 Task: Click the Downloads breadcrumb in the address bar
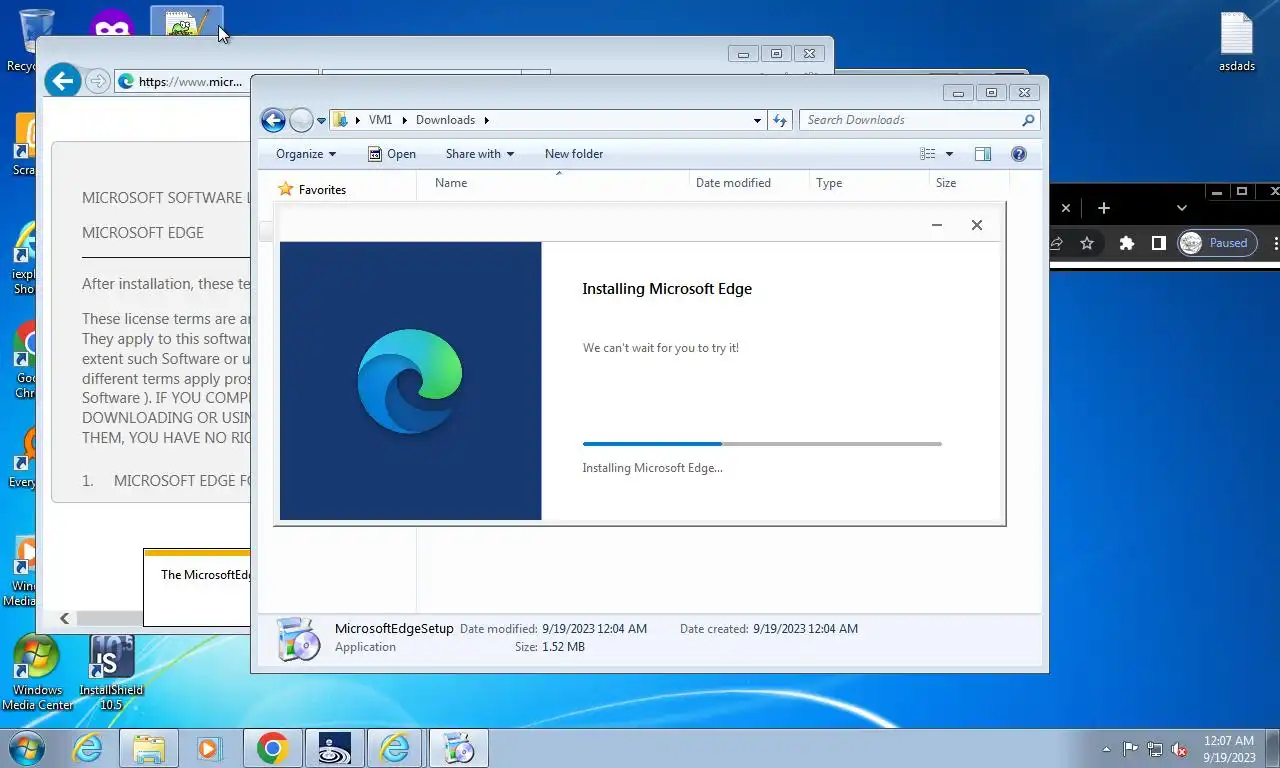point(445,120)
